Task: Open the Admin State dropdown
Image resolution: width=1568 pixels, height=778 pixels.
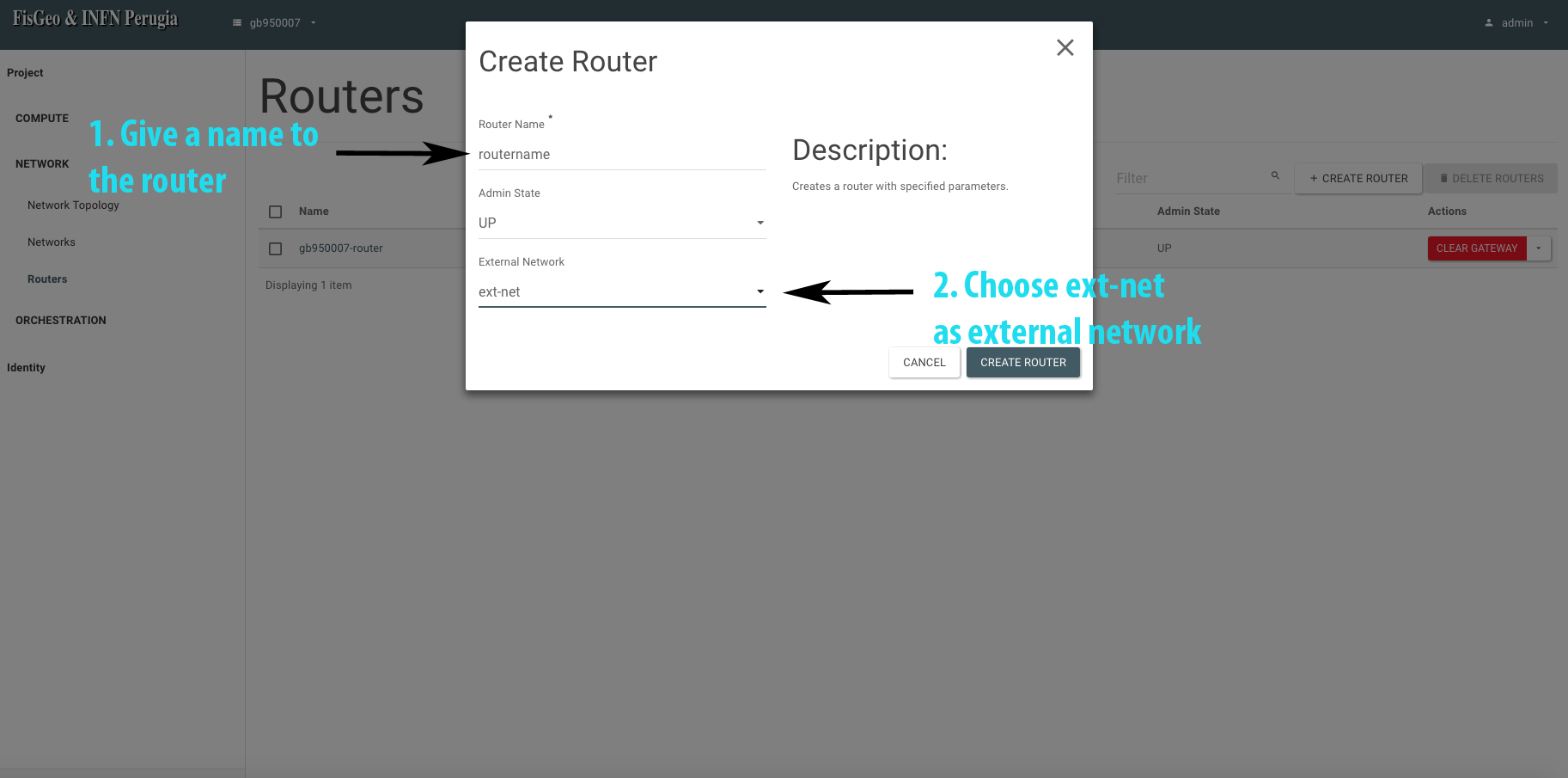Action: click(x=621, y=223)
